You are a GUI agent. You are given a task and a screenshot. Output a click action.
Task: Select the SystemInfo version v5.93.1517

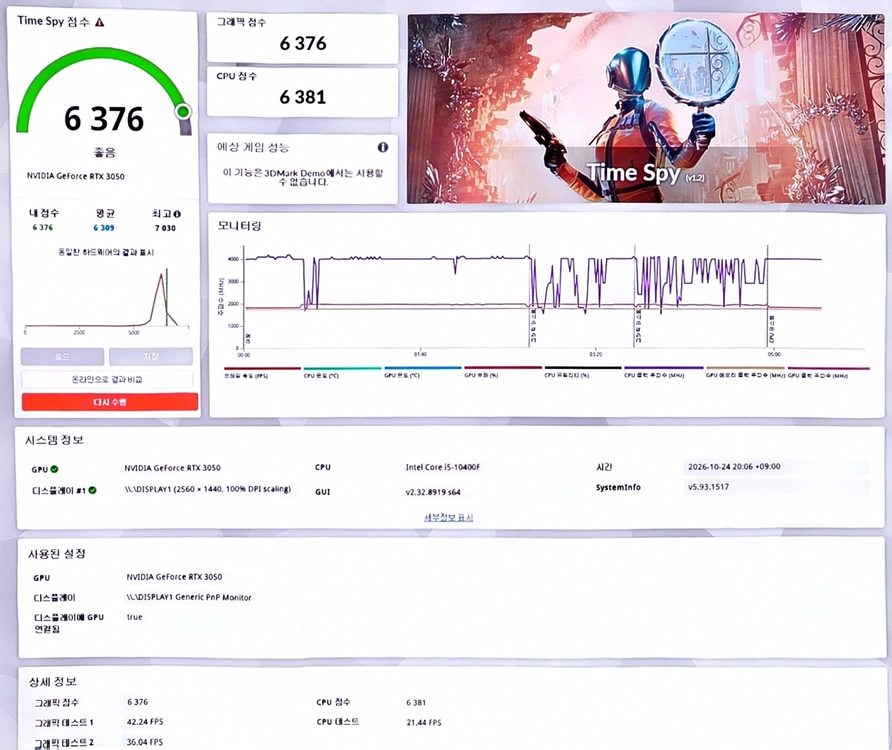tap(708, 487)
